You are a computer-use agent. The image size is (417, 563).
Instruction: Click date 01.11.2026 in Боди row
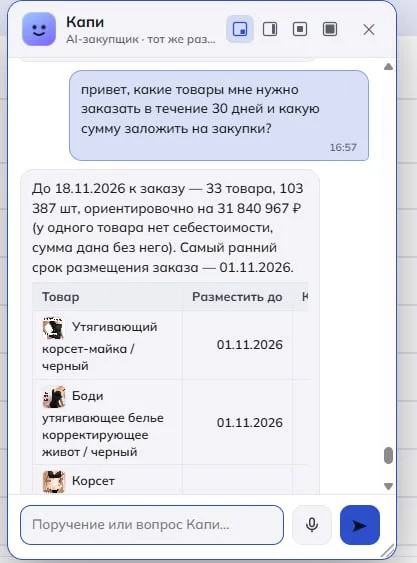coord(250,423)
